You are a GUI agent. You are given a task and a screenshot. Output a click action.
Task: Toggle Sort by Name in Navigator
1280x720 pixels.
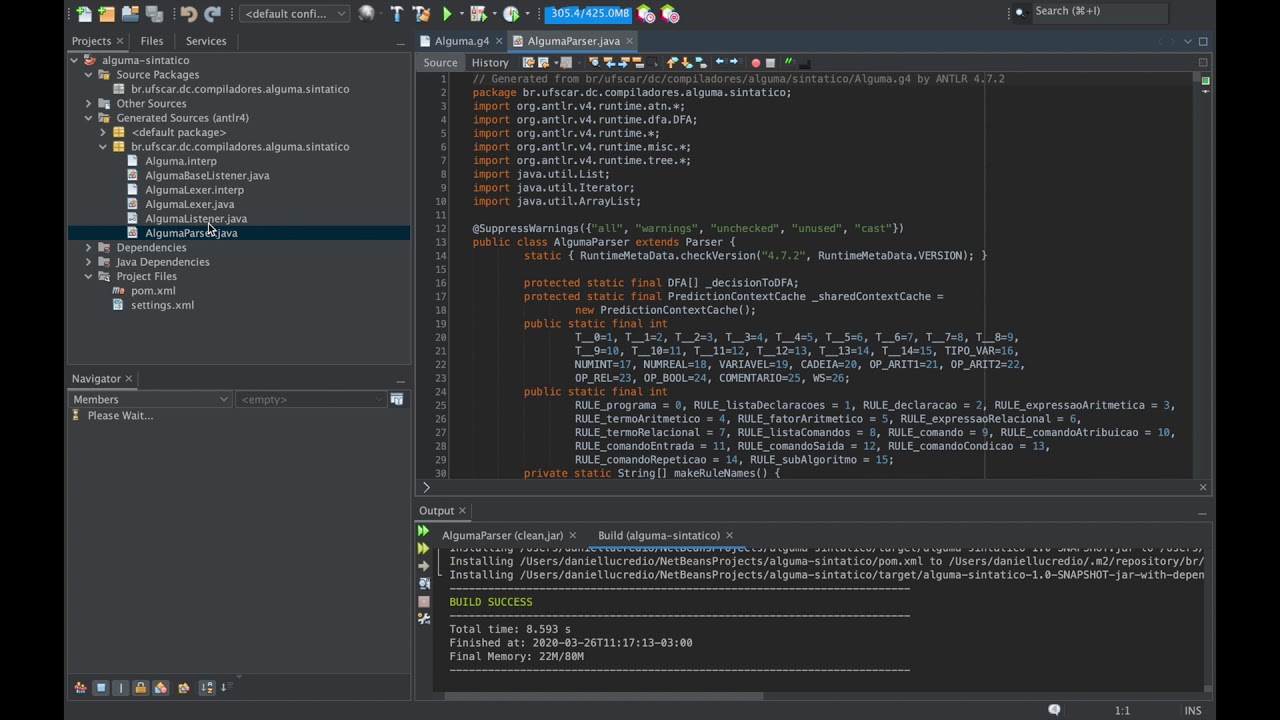[206, 688]
